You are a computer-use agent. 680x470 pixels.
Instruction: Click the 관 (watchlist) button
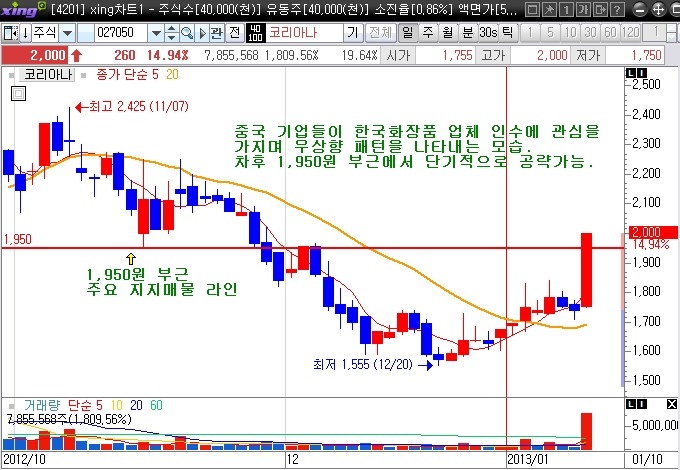point(216,33)
